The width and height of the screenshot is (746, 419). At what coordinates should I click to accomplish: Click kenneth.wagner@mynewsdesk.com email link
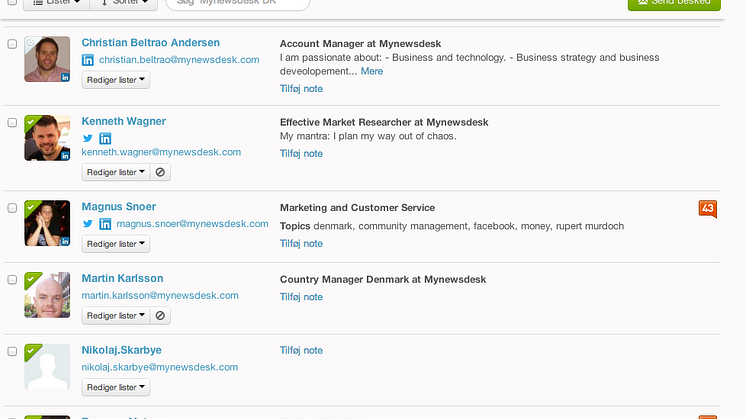click(161, 152)
